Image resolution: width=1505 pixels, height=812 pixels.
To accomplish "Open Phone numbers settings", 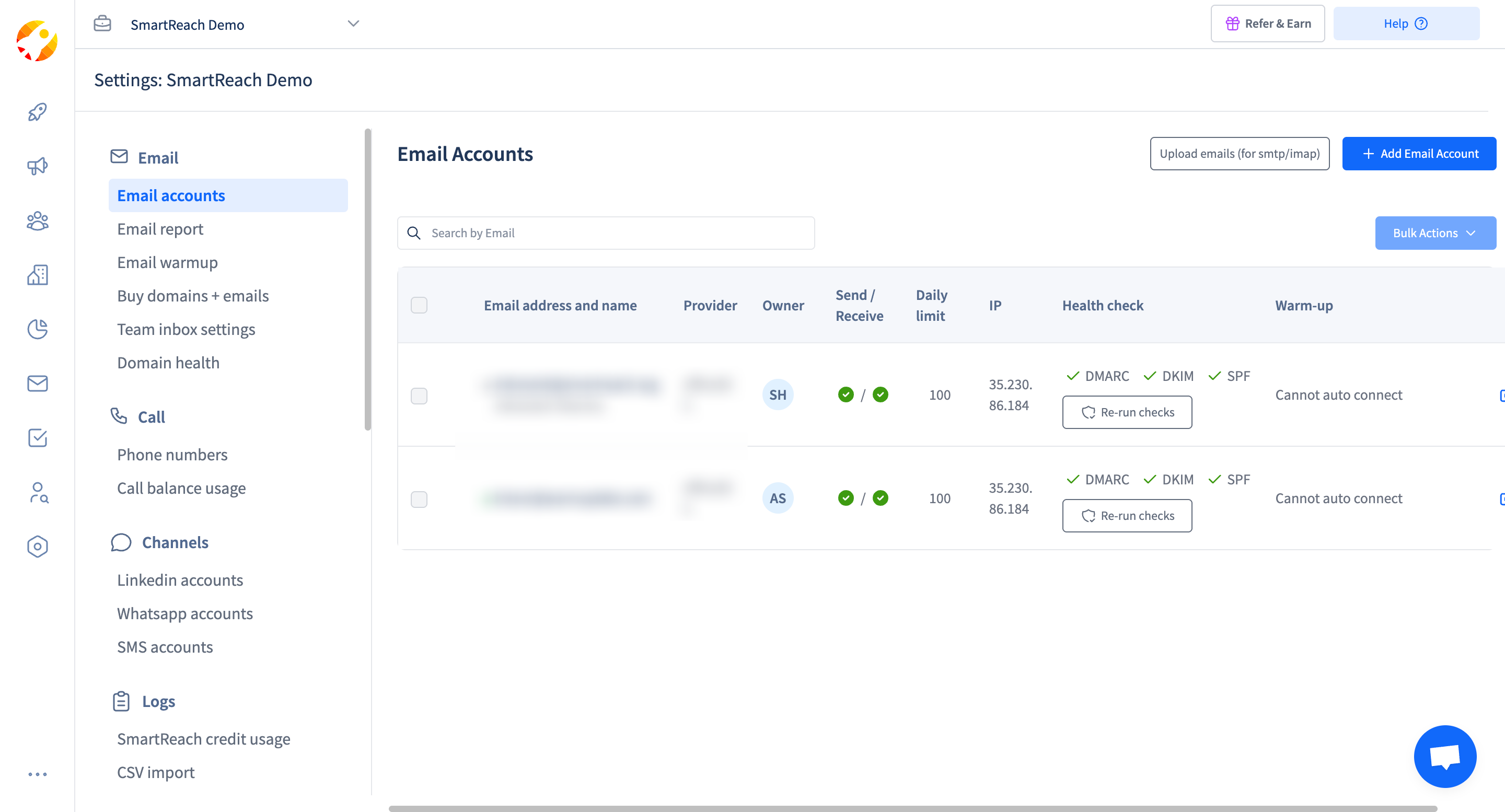I will click(172, 455).
